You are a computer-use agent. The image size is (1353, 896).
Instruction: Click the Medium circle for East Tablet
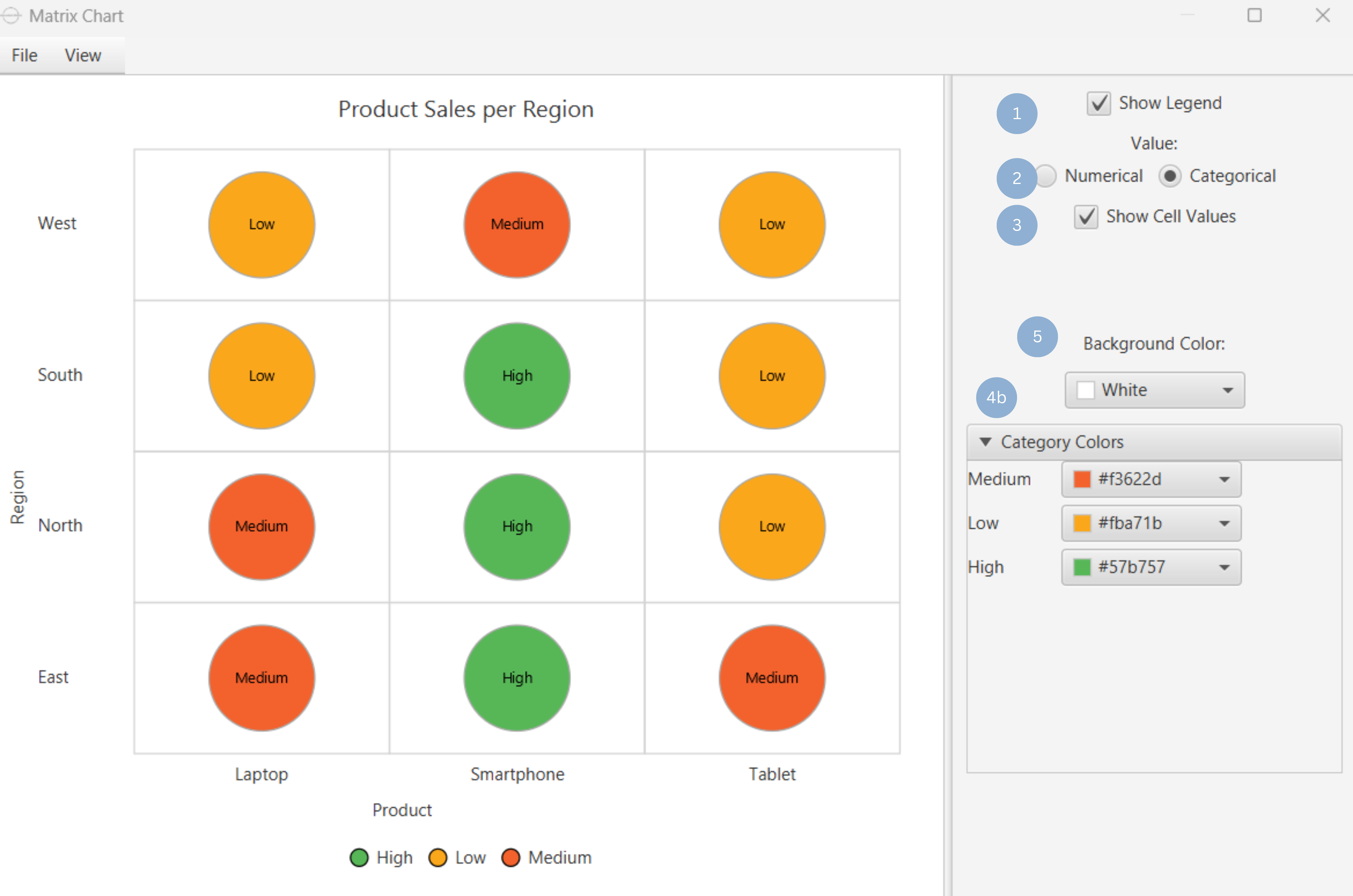click(772, 677)
